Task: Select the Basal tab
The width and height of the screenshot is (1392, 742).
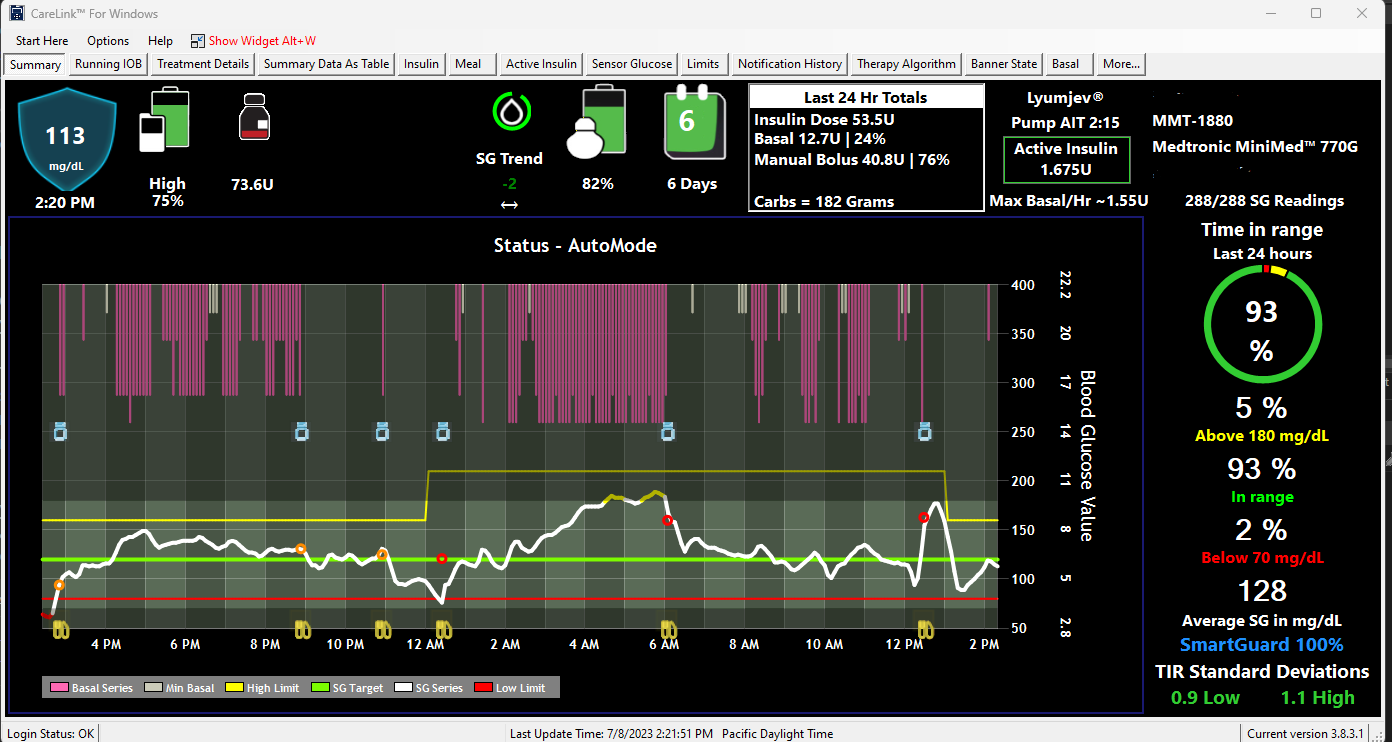Action: [1069, 64]
